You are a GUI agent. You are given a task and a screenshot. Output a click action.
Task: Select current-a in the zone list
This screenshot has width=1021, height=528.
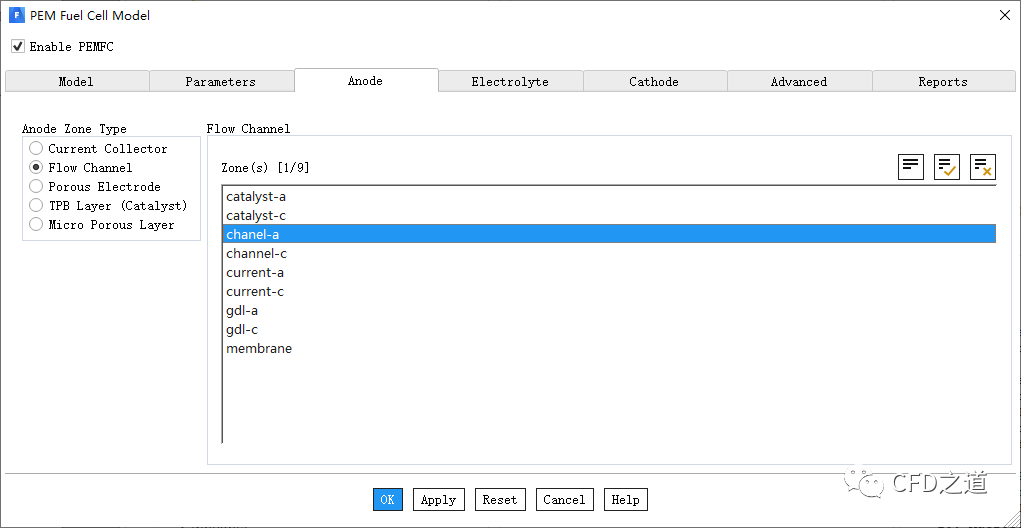coord(609,272)
